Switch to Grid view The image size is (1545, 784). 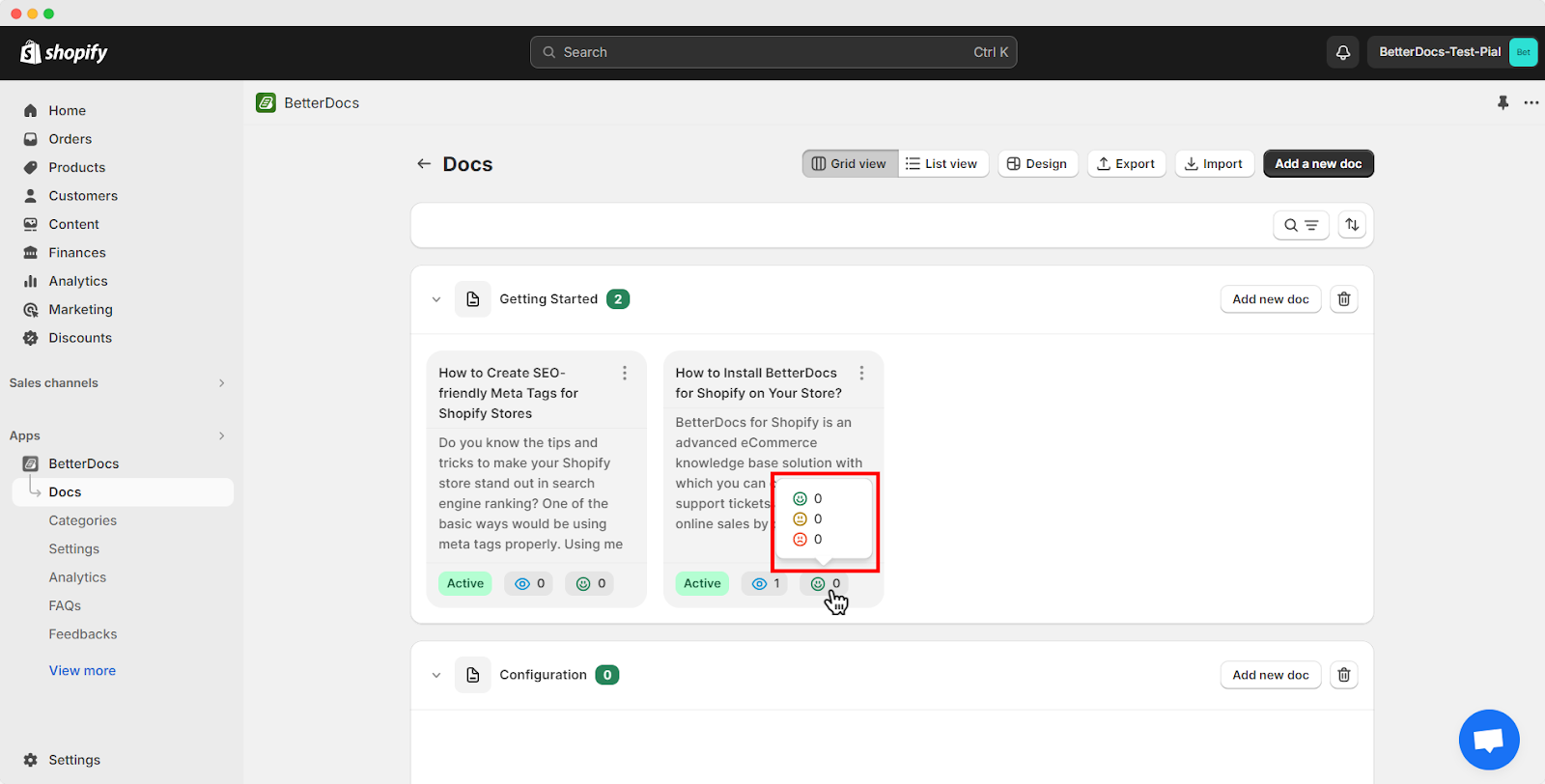[850, 164]
